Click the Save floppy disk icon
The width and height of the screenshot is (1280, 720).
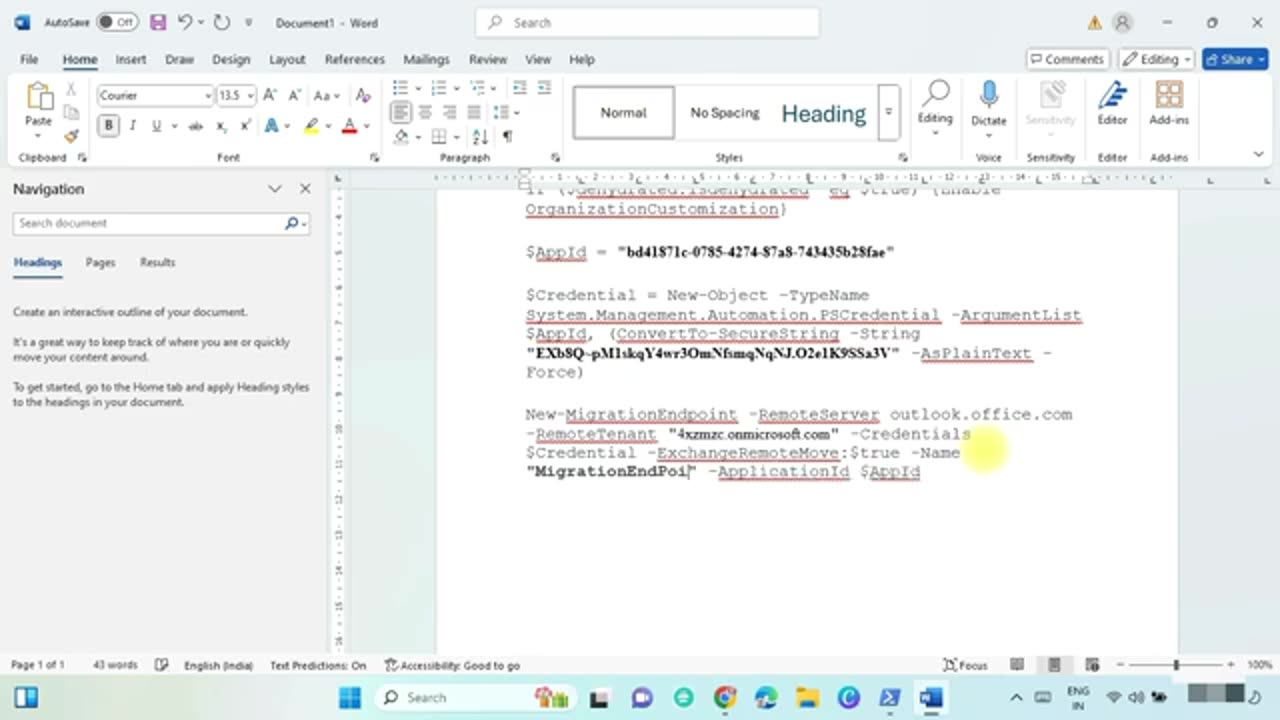click(158, 22)
